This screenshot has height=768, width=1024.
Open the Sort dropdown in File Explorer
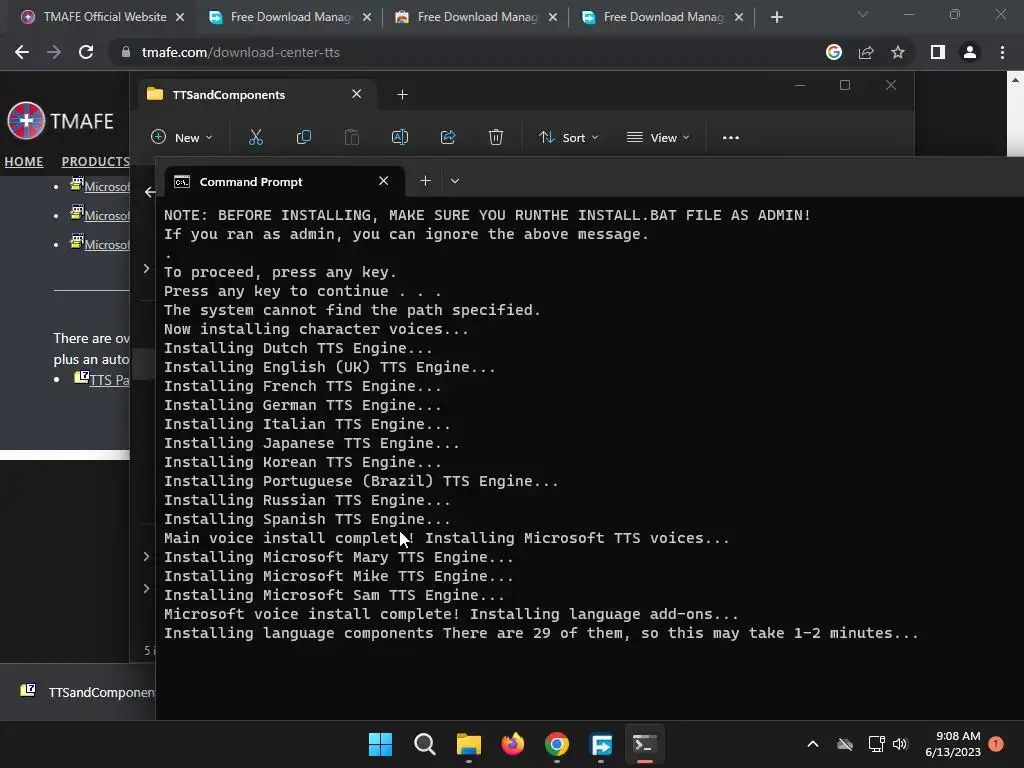coord(568,138)
